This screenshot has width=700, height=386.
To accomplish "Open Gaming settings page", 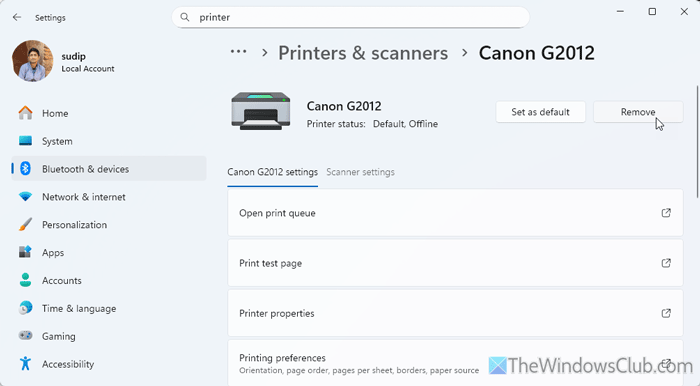I will (109, 336).
